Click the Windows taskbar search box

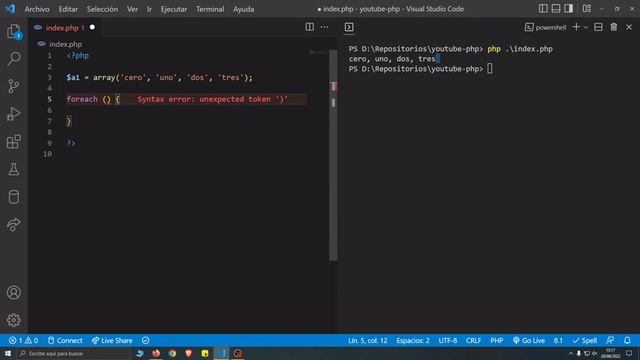pos(73,353)
